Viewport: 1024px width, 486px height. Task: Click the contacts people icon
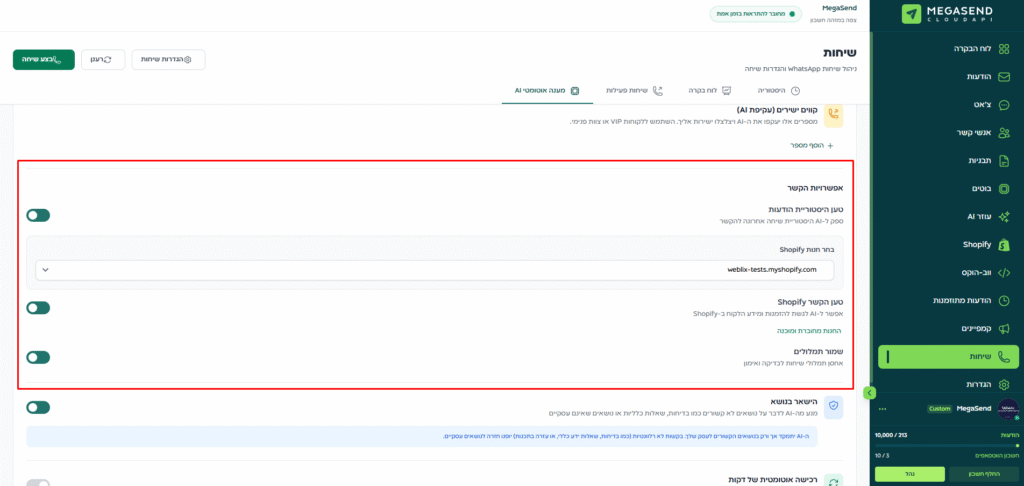1004,132
